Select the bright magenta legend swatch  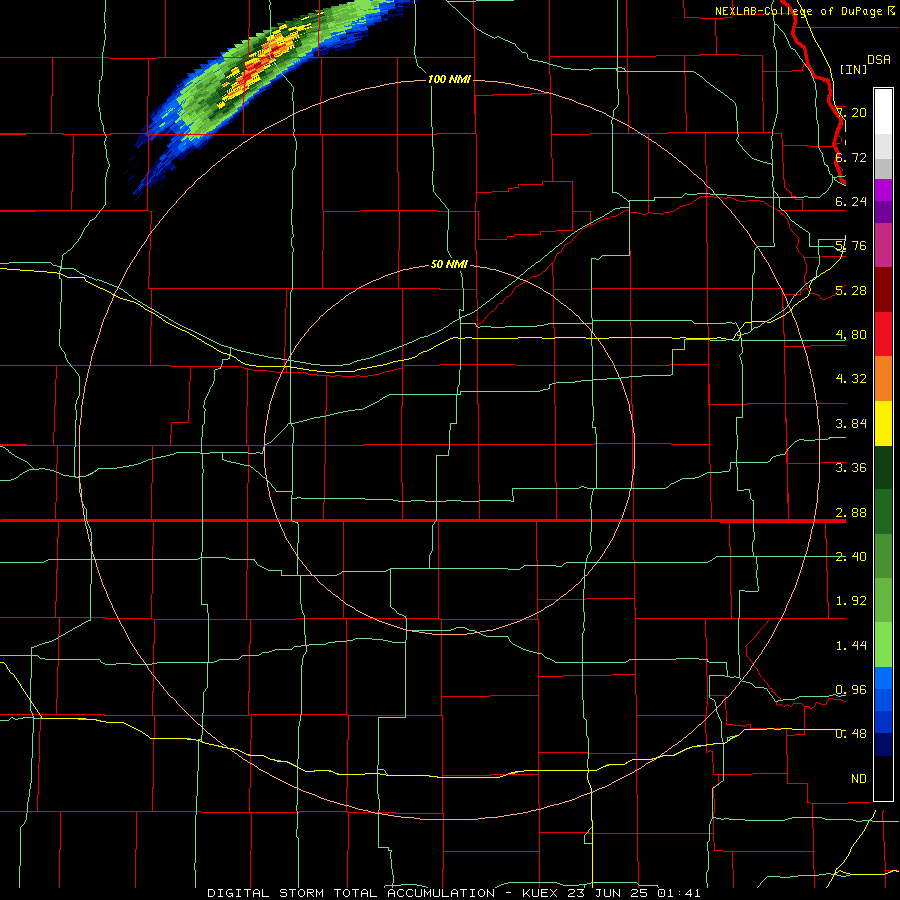click(883, 190)
